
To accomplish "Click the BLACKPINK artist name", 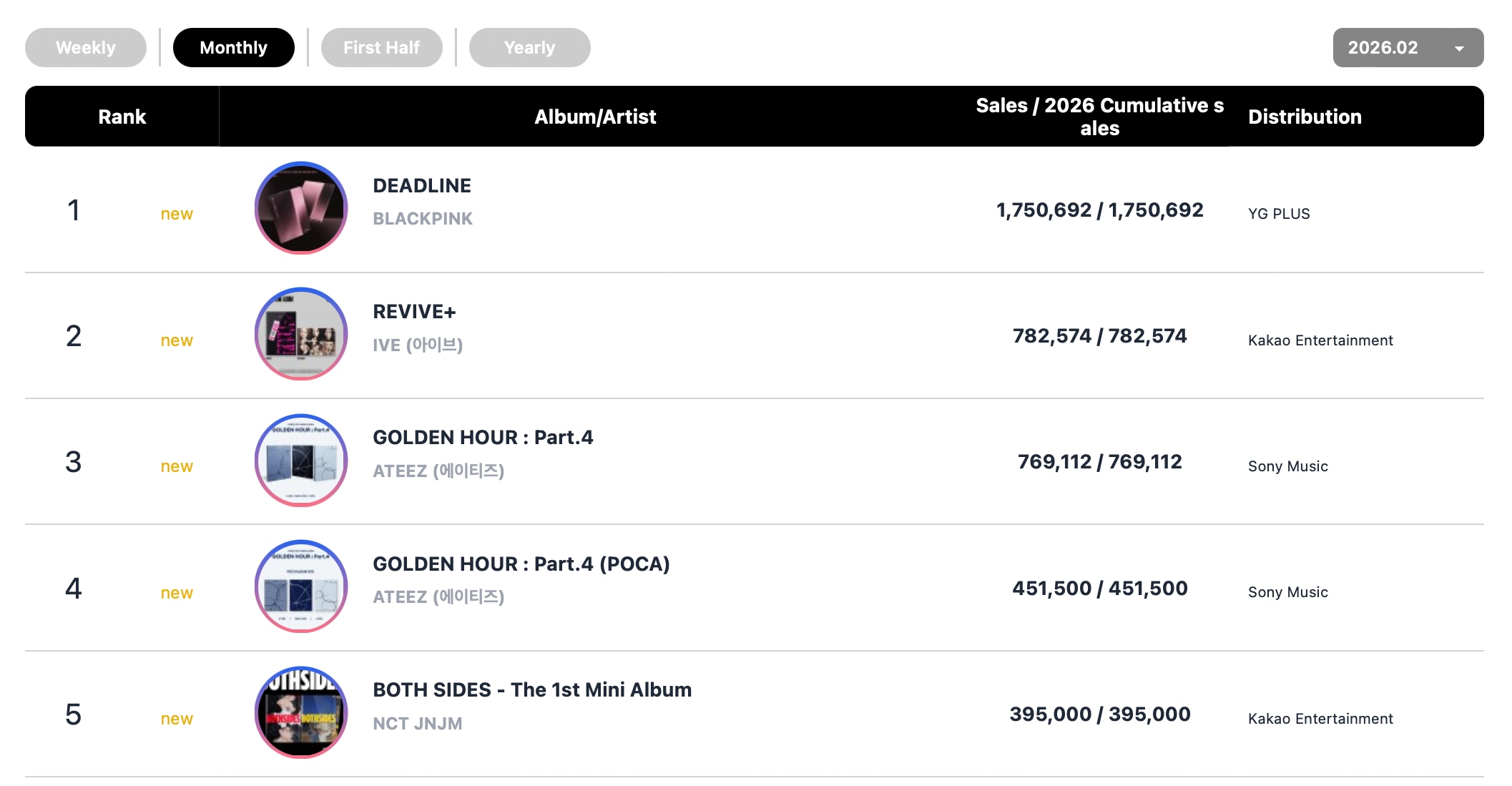I will 423,219.
